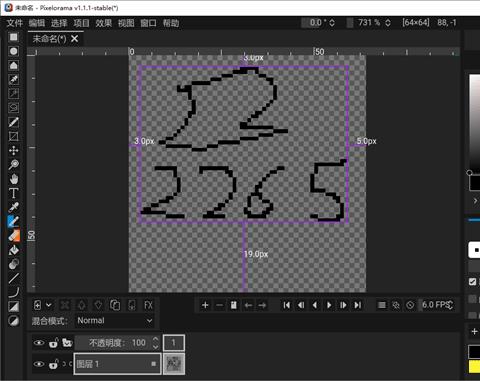Image resolution: width=480 pixels, height=381 pixels.
Task: Expand the add layer type dropdown arrow
Action: point(49,305)
